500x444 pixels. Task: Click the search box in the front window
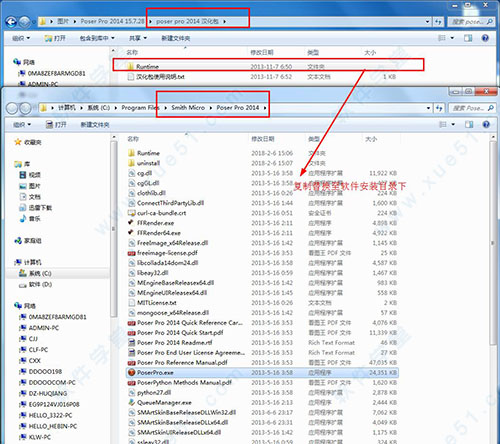472,108
